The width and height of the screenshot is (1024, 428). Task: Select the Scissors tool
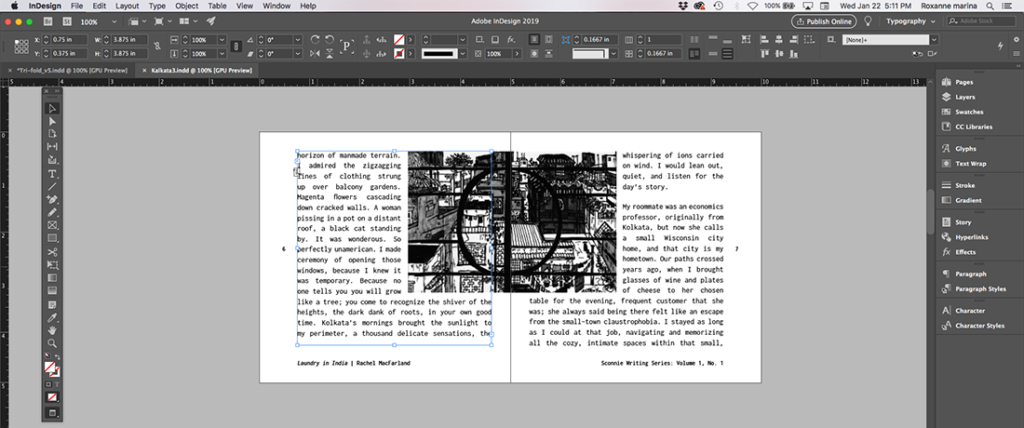coord(52,252)
